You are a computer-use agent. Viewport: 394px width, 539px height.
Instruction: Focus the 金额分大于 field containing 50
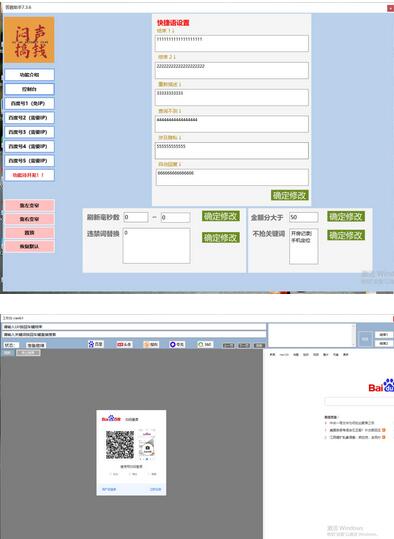[304, 217]
